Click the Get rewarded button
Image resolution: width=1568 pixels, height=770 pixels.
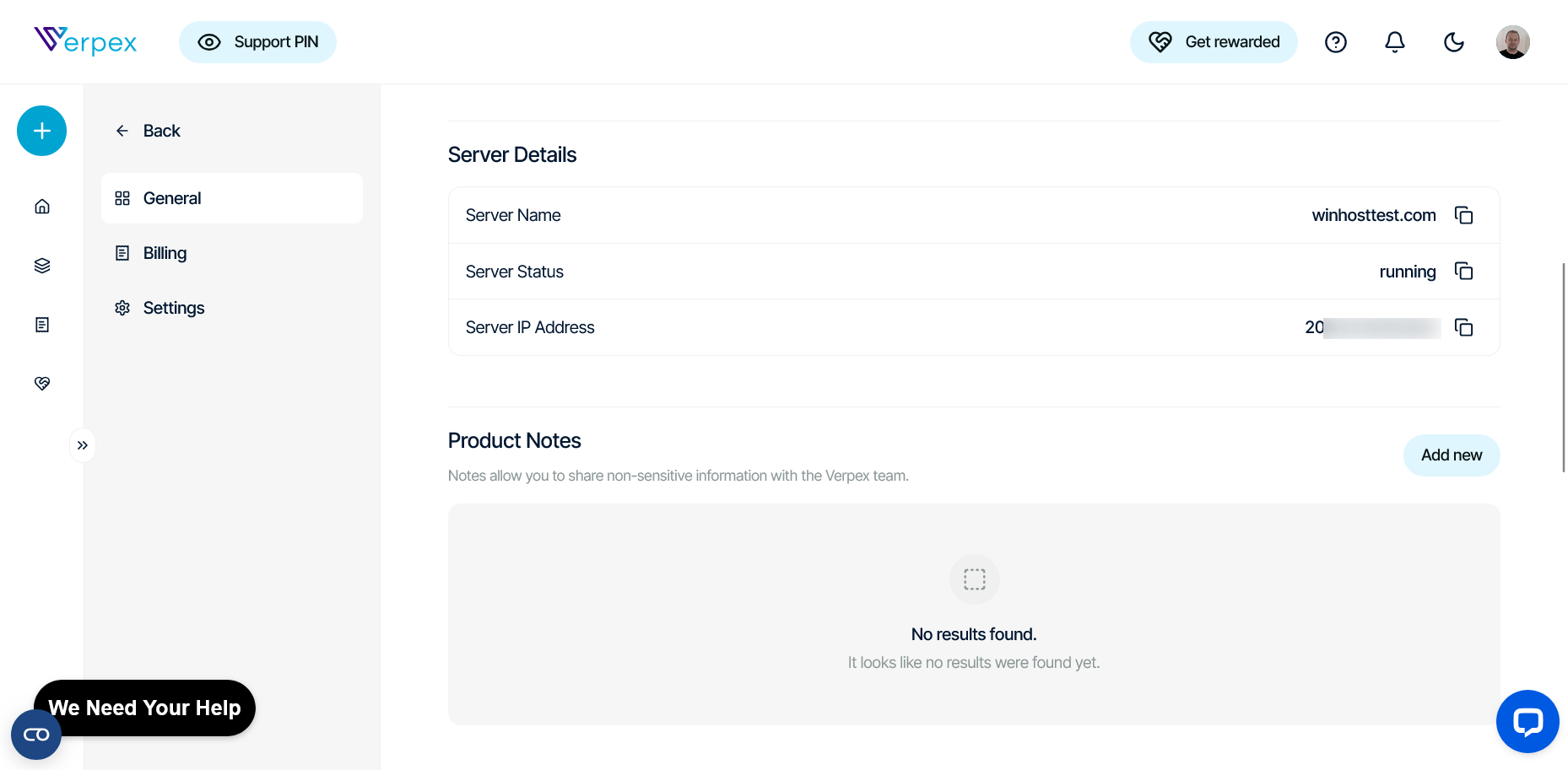(1214, 42)
